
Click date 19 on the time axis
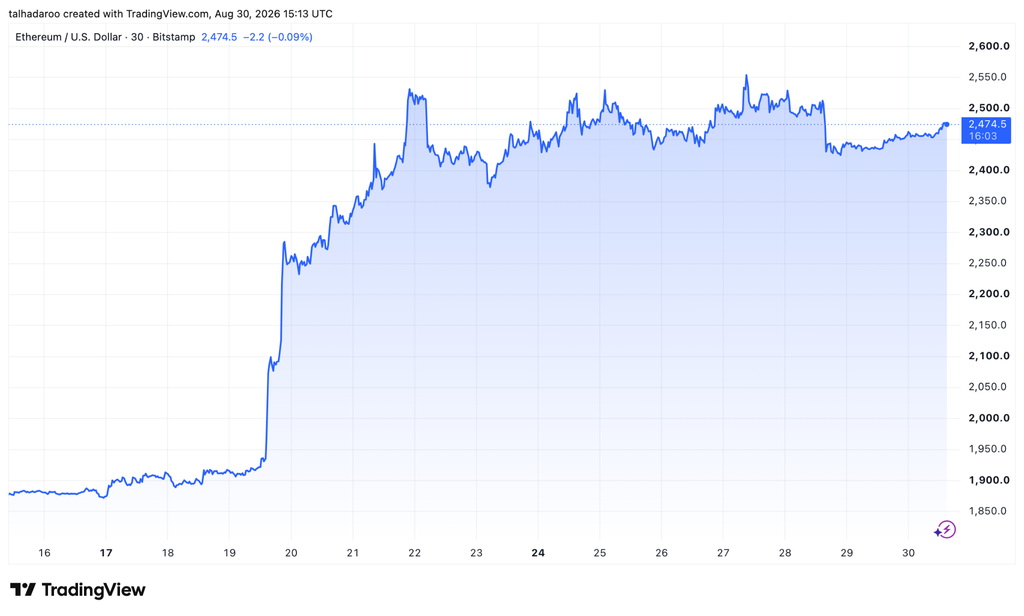pos(229,553)
